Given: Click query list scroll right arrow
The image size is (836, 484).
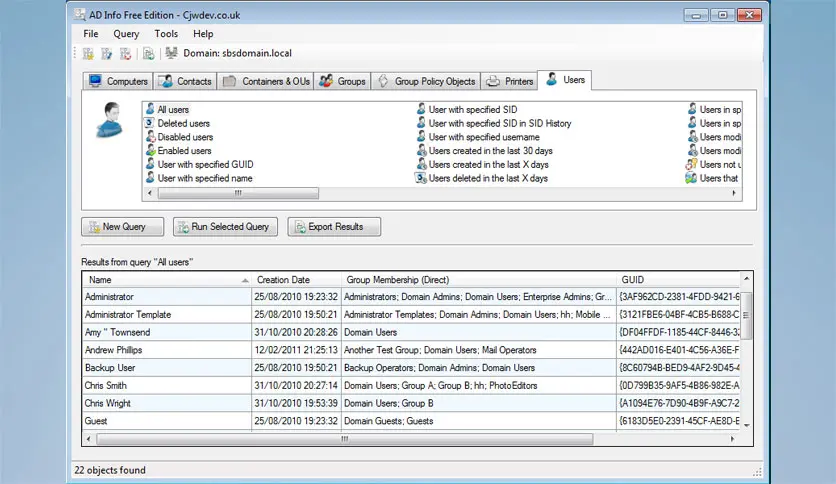Looking at the screenshot, I should (x=734, y=193).
